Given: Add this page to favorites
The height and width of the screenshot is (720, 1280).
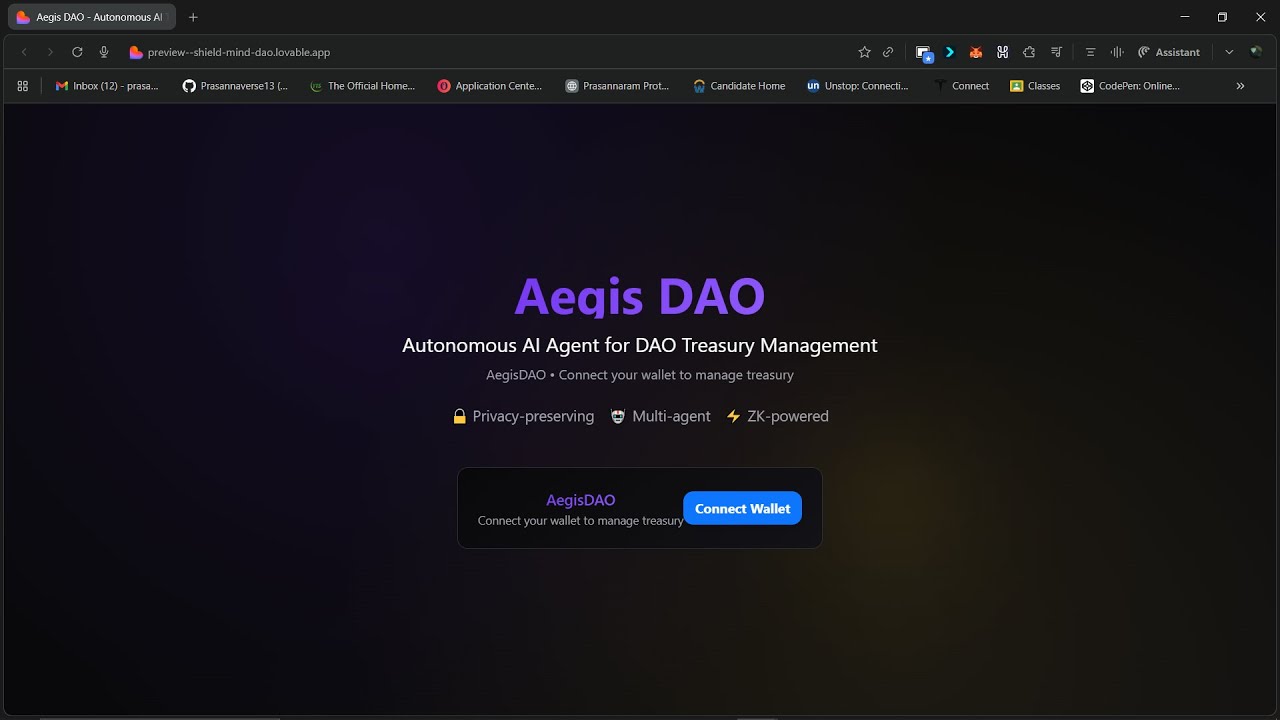Looking at the screenshot, I should click(864, 51).
